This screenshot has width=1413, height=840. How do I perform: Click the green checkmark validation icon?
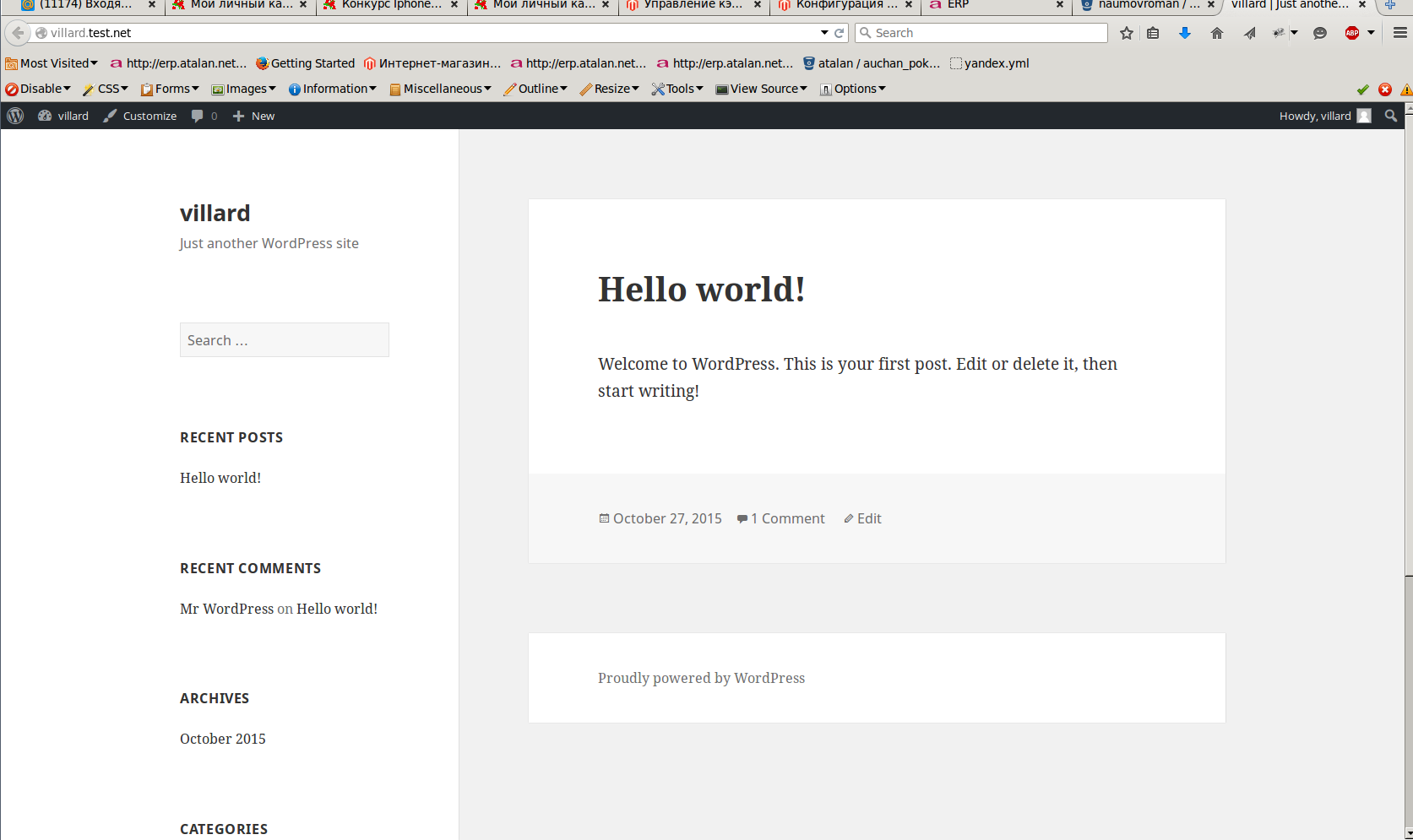[x=1362, y=89]
